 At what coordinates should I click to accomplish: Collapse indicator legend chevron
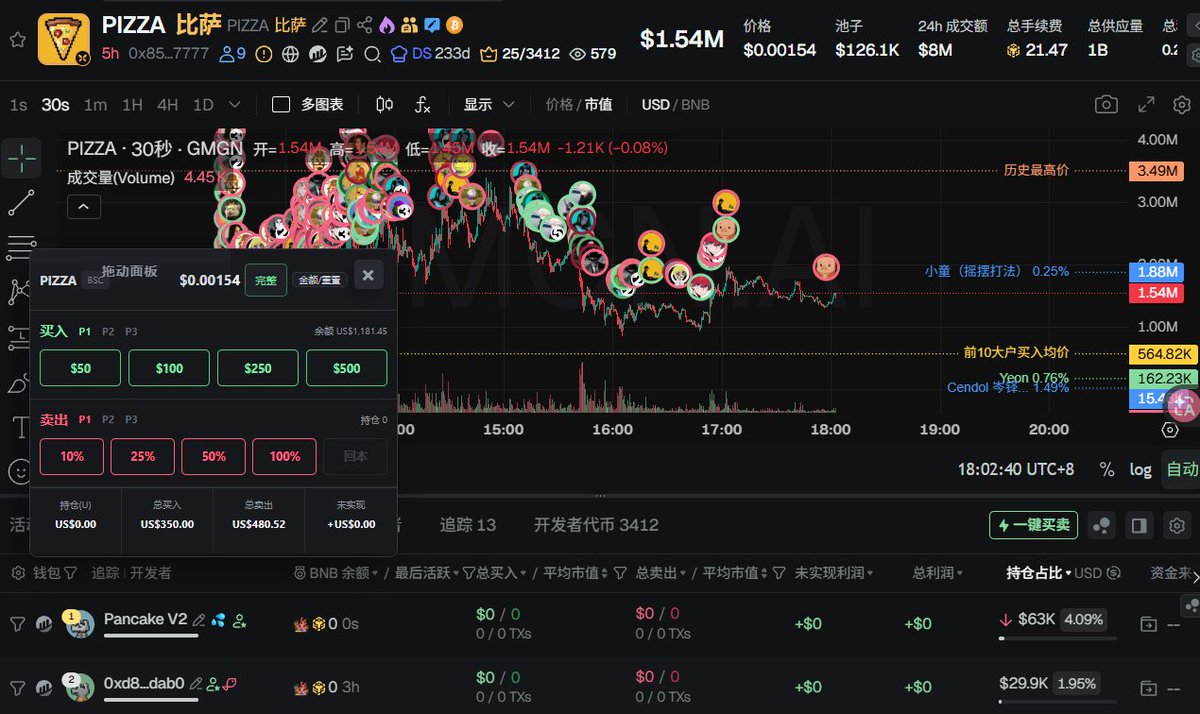(x=83, y=207)
